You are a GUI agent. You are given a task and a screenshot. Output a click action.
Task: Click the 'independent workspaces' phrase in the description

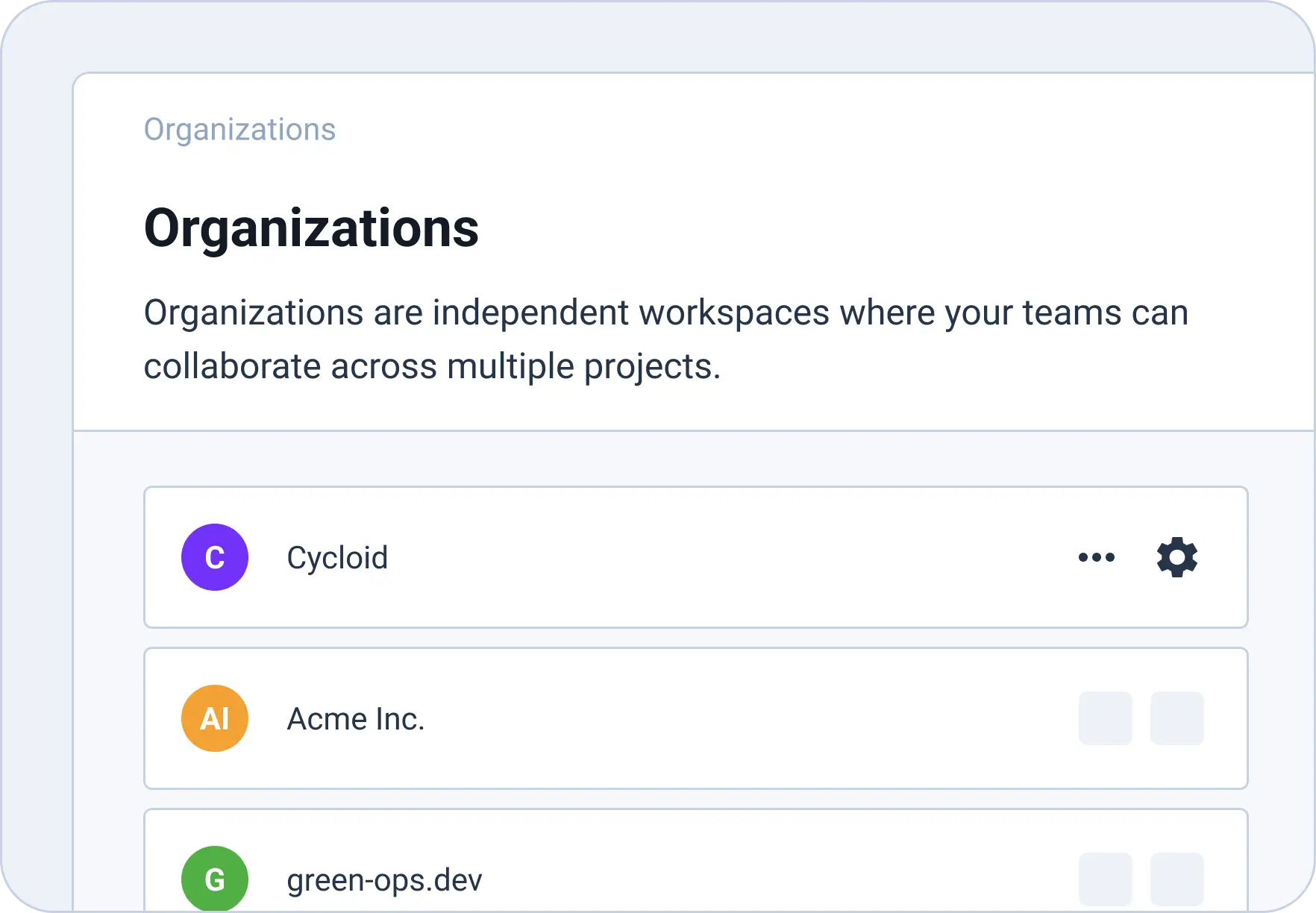coord(630,313)
